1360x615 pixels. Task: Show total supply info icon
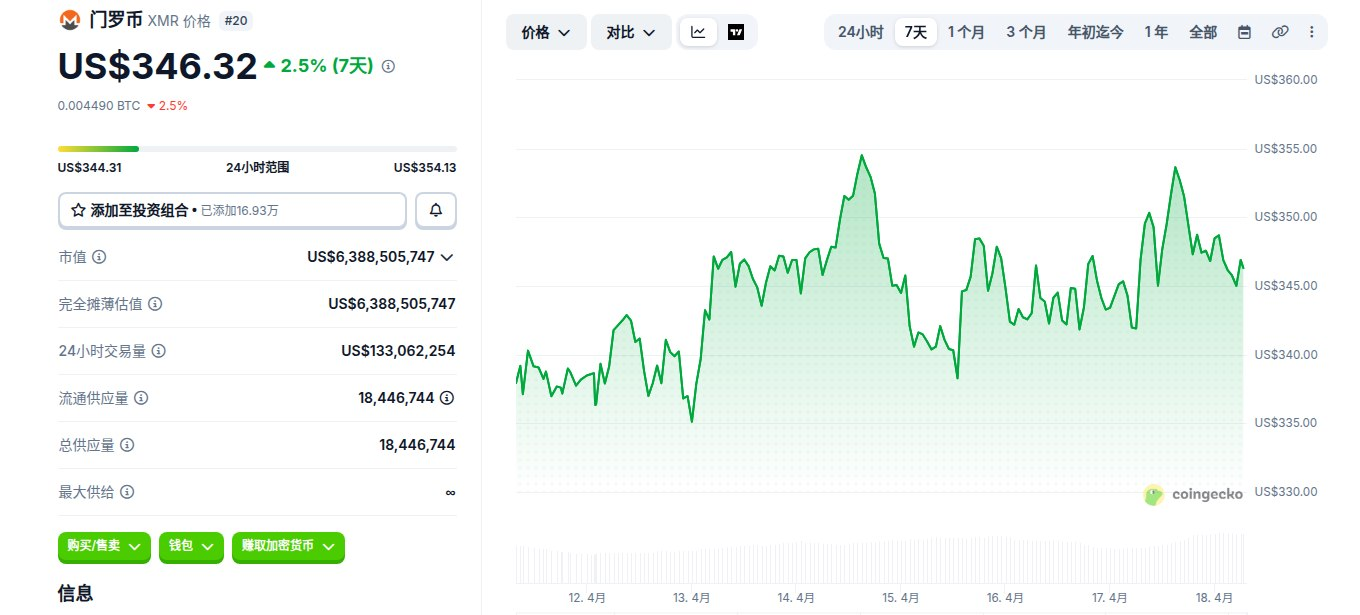127,445
